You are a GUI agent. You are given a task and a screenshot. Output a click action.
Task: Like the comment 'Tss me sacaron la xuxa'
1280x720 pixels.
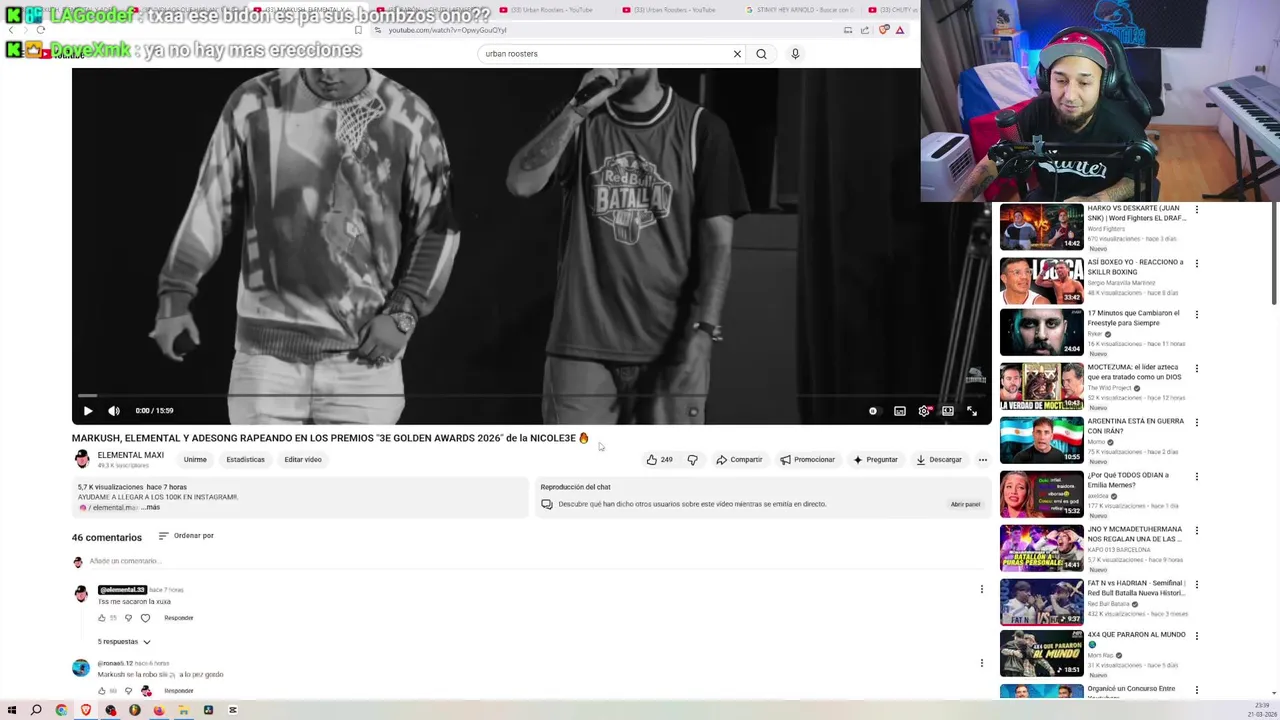(102, 618)
